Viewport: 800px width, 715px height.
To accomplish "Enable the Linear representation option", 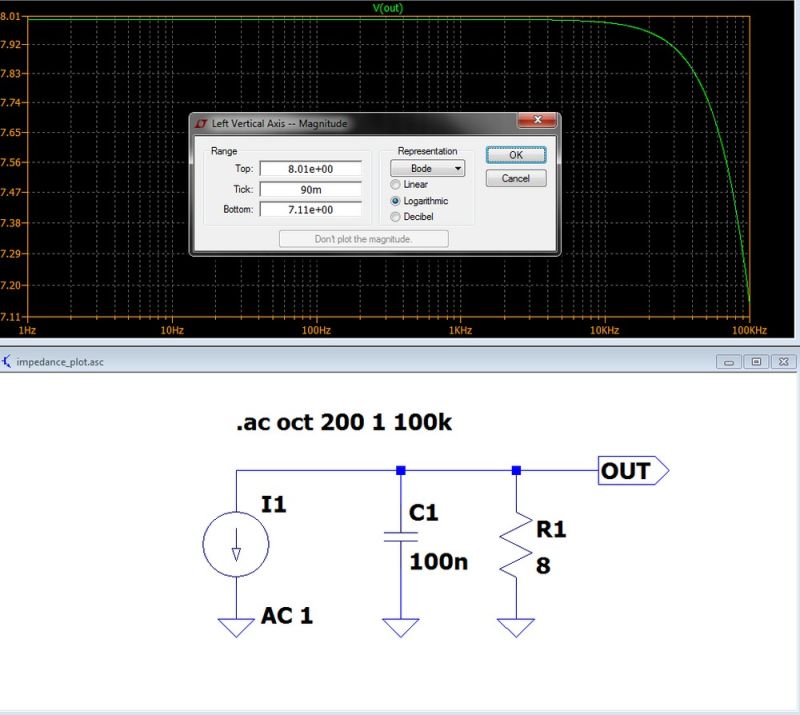I will coord(397,184).
